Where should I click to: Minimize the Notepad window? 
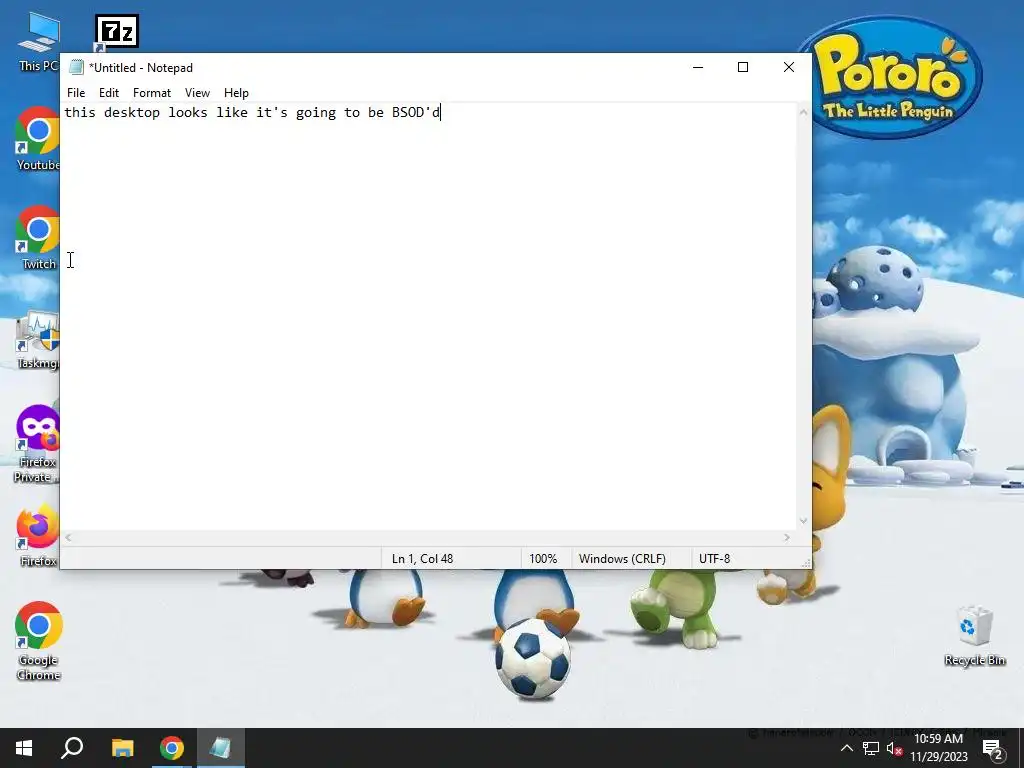pyautogui.click(x=698, y=67)
